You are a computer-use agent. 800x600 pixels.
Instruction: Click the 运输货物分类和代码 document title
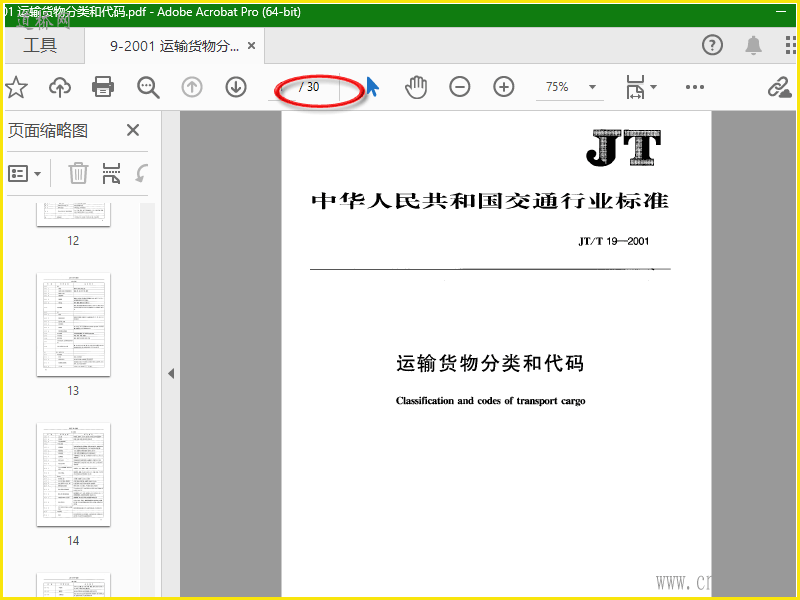490,363
